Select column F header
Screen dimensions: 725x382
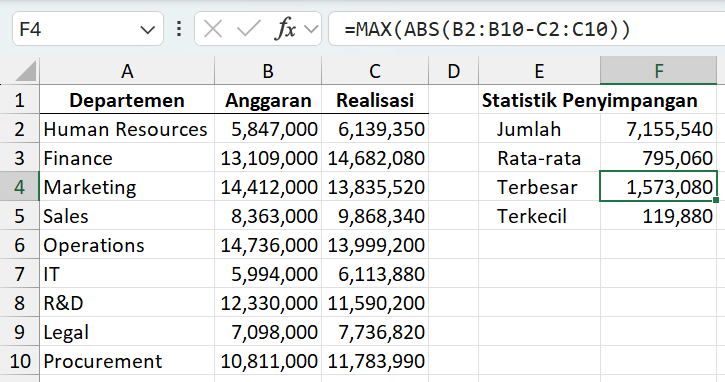coord(658,71)
